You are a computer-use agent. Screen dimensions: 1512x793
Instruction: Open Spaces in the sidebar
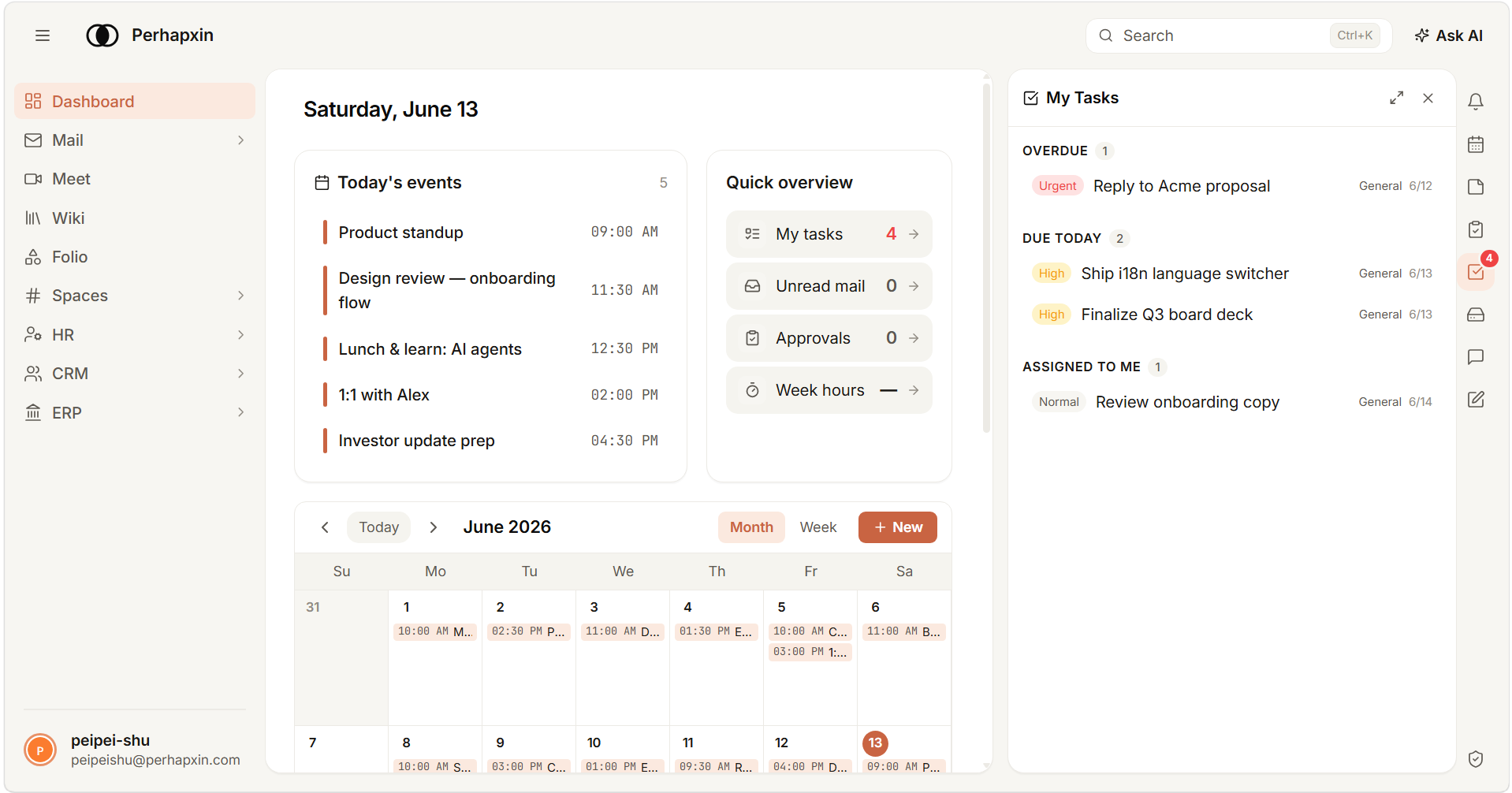135,296
